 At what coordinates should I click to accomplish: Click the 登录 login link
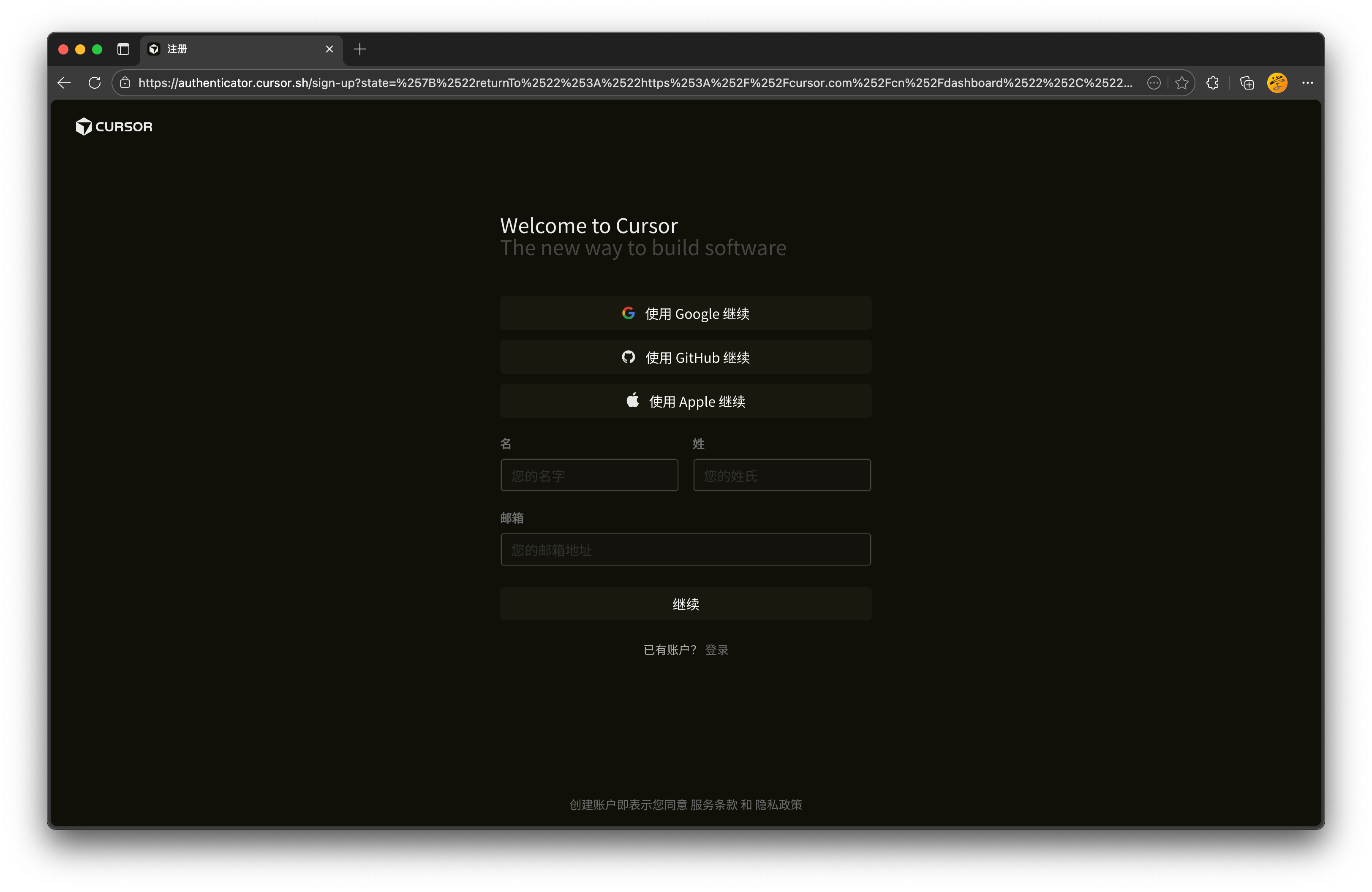(716, 650)
